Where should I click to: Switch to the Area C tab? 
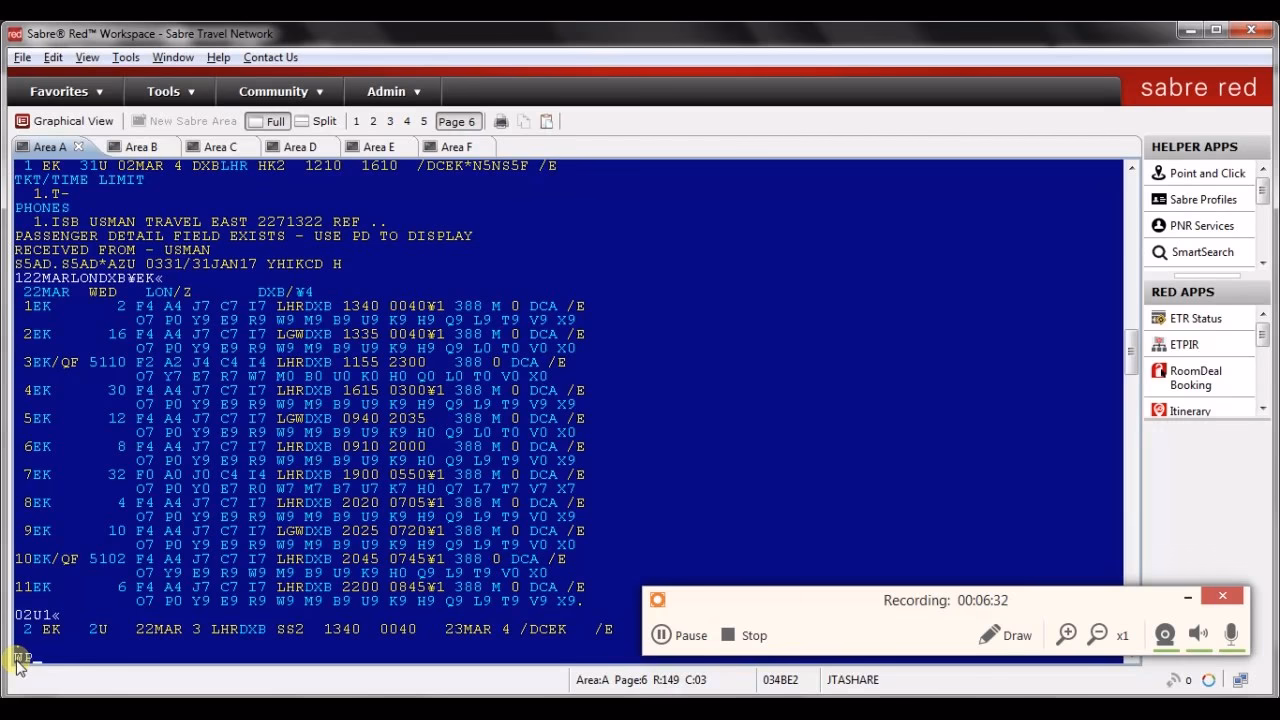point(220,147)
